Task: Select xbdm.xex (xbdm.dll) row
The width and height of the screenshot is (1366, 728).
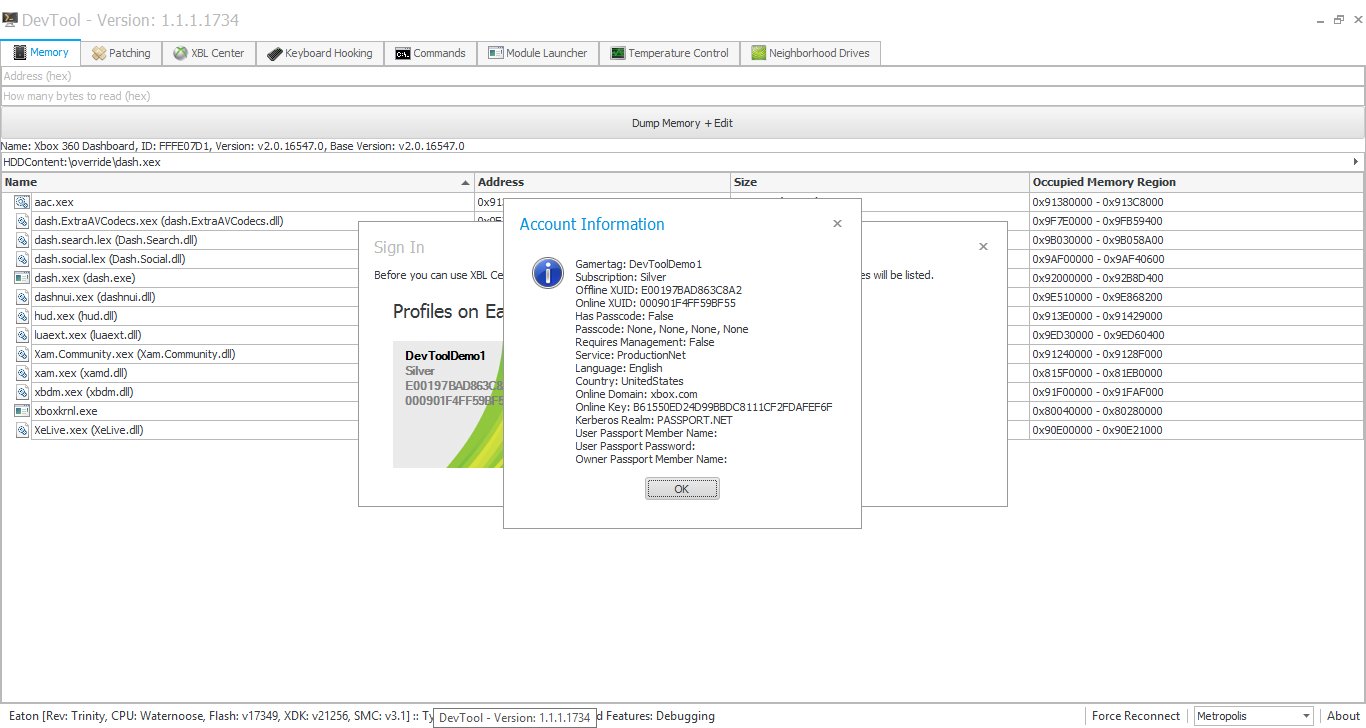Action: 84,392
